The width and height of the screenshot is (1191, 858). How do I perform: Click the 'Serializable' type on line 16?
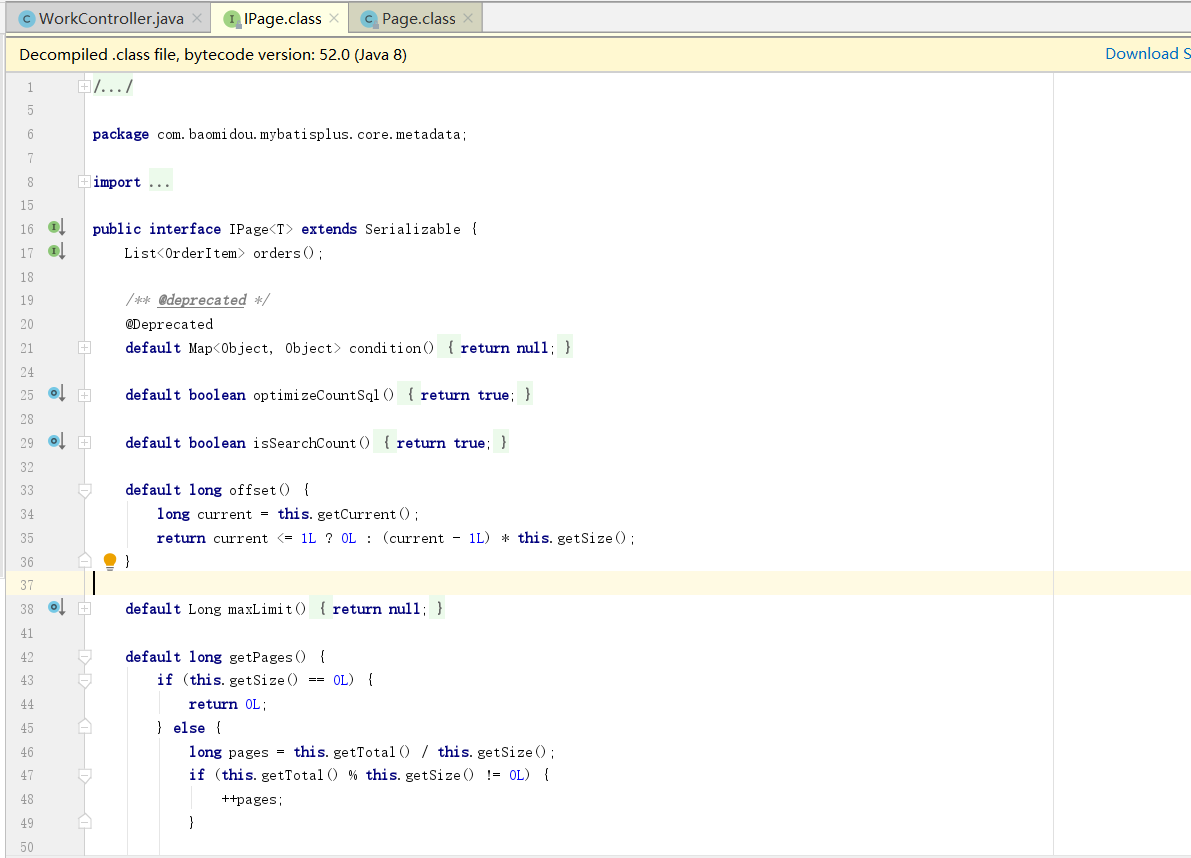412,229
